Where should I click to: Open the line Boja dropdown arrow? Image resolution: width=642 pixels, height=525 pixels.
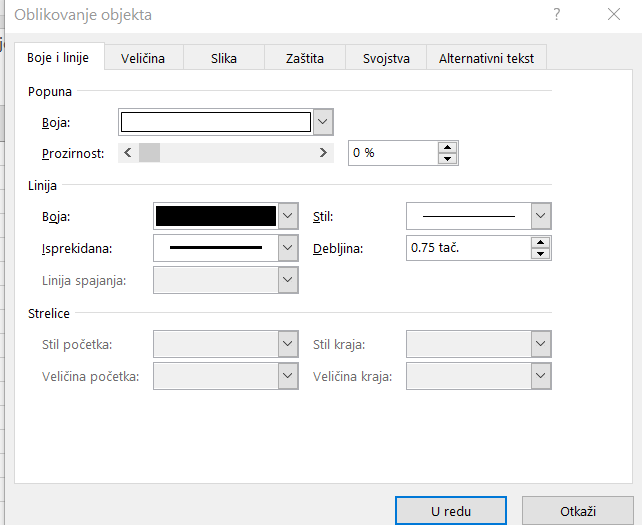point(288,216)
